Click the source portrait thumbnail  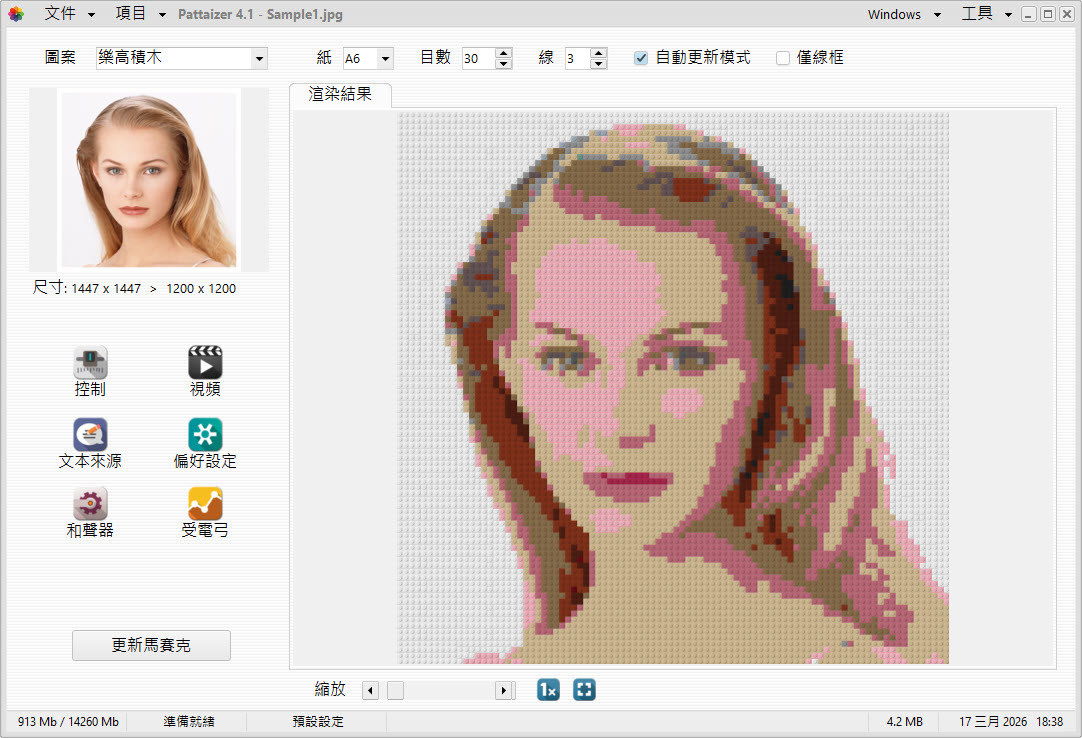pyautogui.click(x=149, y=180)
